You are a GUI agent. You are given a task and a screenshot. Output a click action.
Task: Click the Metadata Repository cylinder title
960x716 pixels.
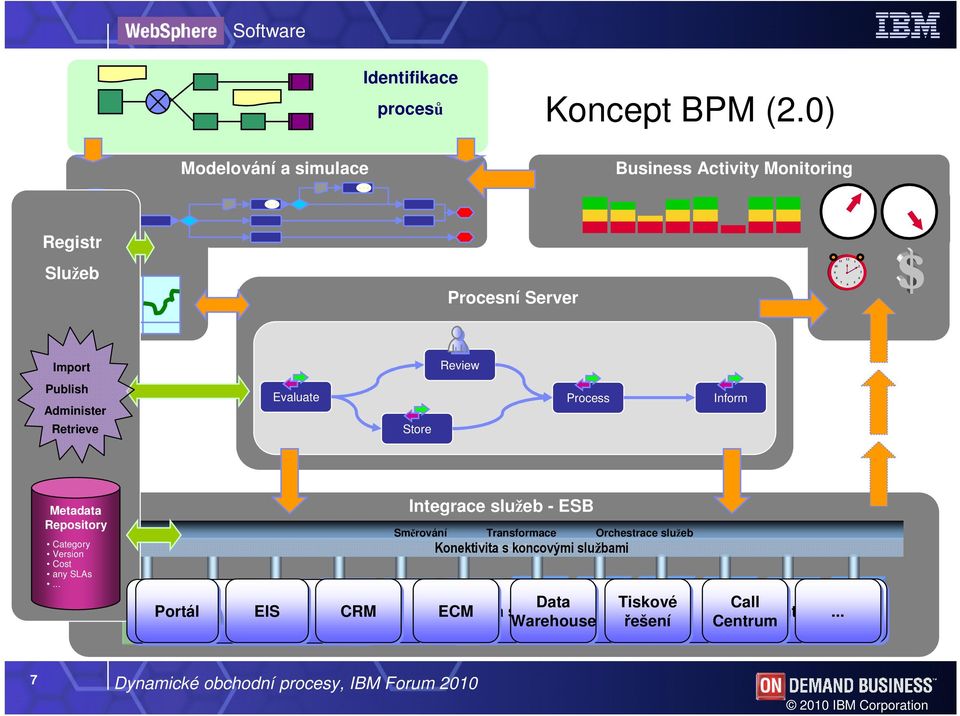point(76,518)
